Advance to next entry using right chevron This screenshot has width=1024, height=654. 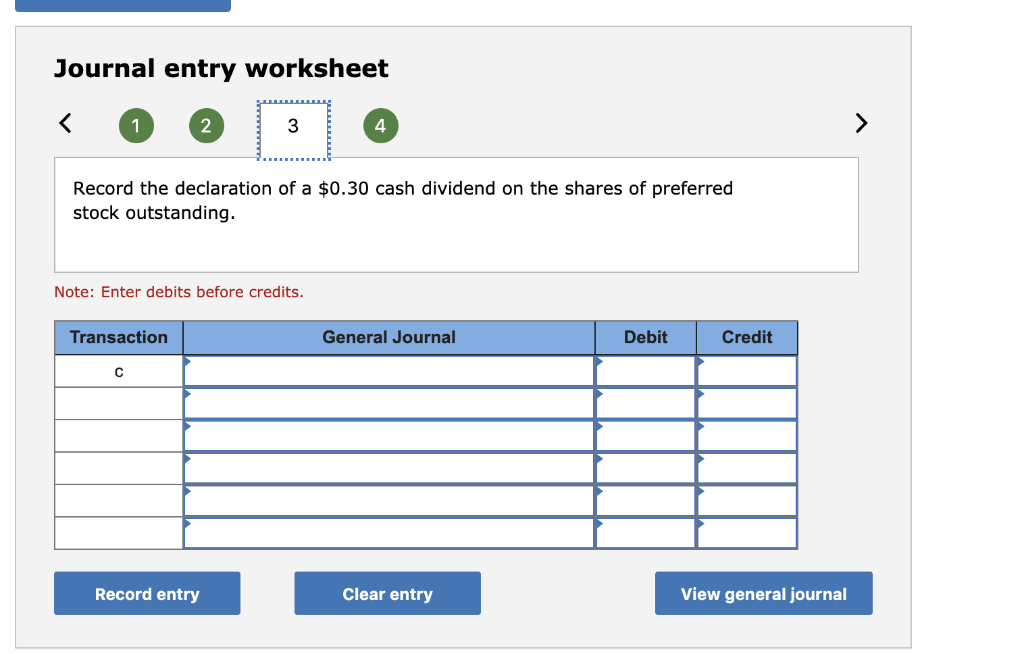pyautogui.click(x=861, y=123)
